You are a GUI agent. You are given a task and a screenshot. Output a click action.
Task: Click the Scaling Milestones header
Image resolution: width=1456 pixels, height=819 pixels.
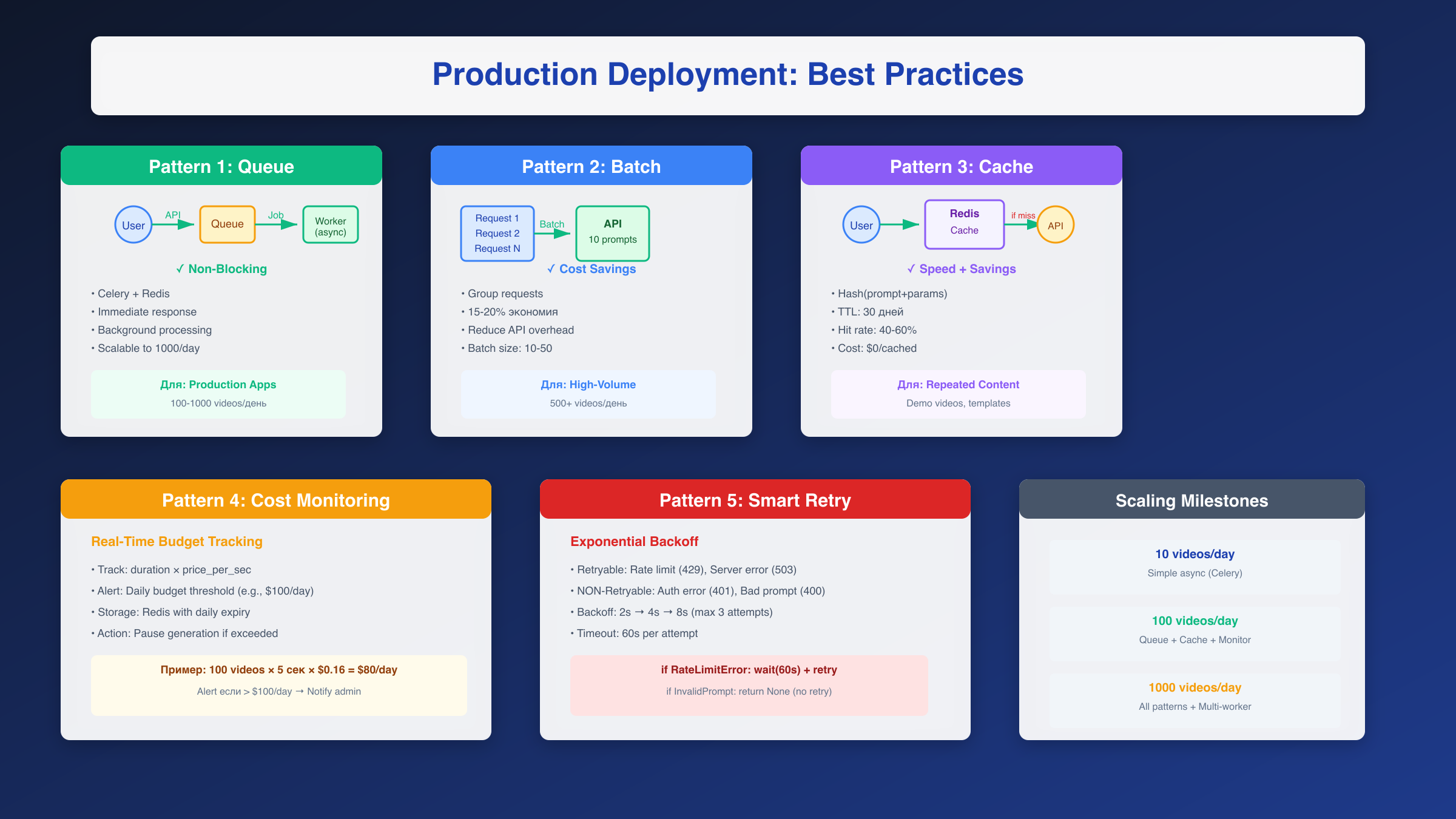[1192, 500]
